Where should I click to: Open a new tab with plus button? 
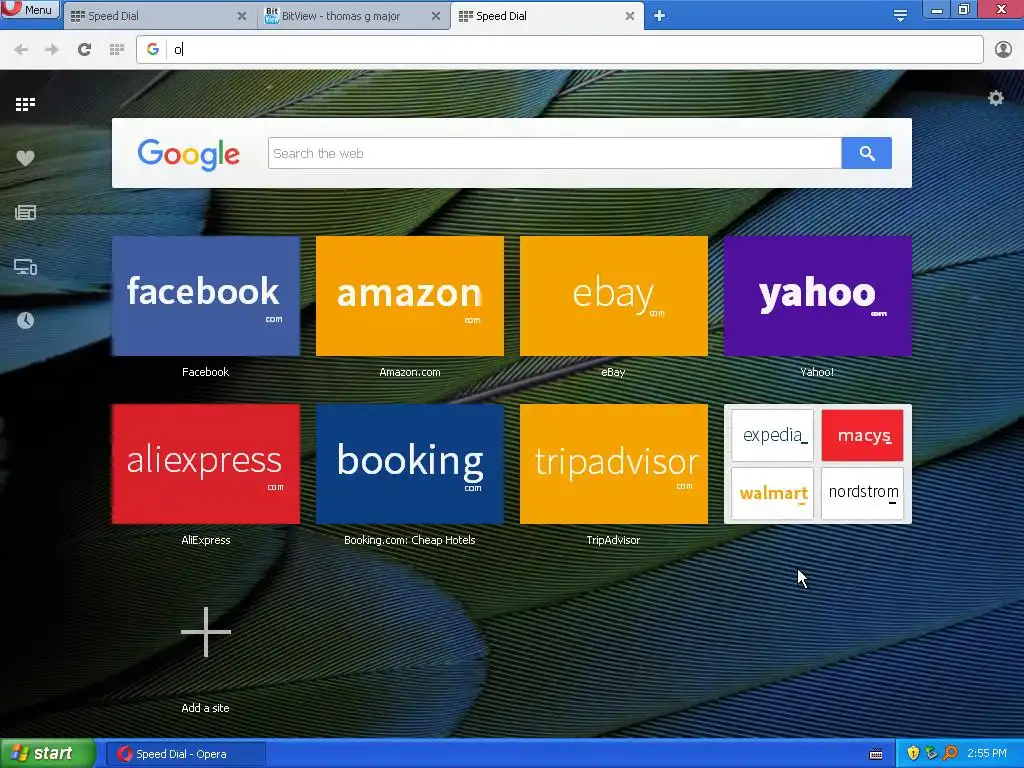[660, 16]
